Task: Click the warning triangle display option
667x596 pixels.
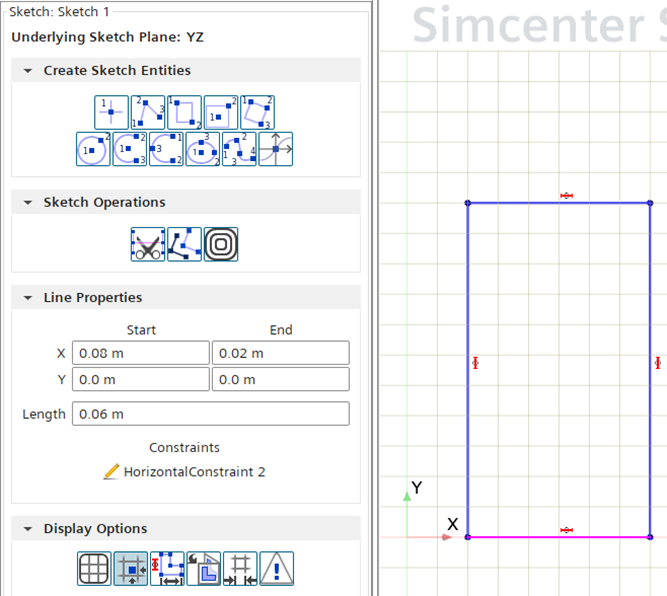Action: [x=276, y=568]
